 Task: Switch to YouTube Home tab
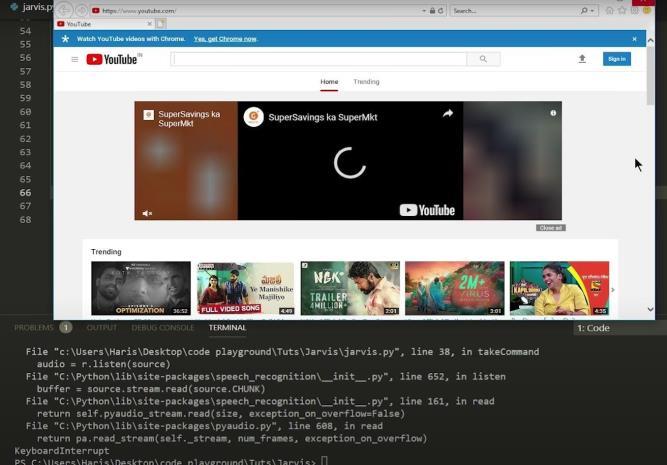coord(329,82)
